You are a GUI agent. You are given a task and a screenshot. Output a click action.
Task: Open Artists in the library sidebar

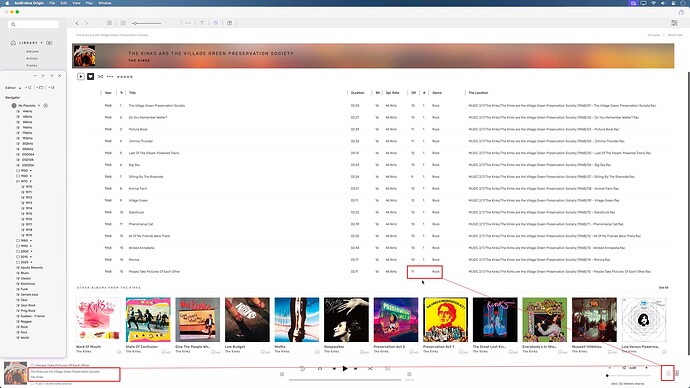[x=32, y=59]
